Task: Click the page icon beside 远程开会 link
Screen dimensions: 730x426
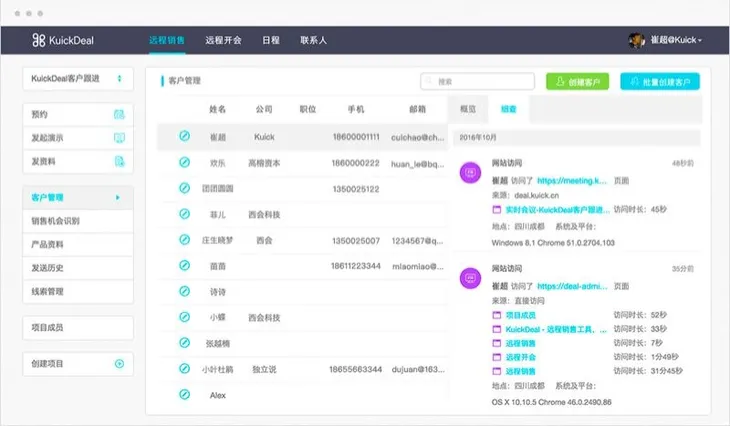Action: pos(497,357)
